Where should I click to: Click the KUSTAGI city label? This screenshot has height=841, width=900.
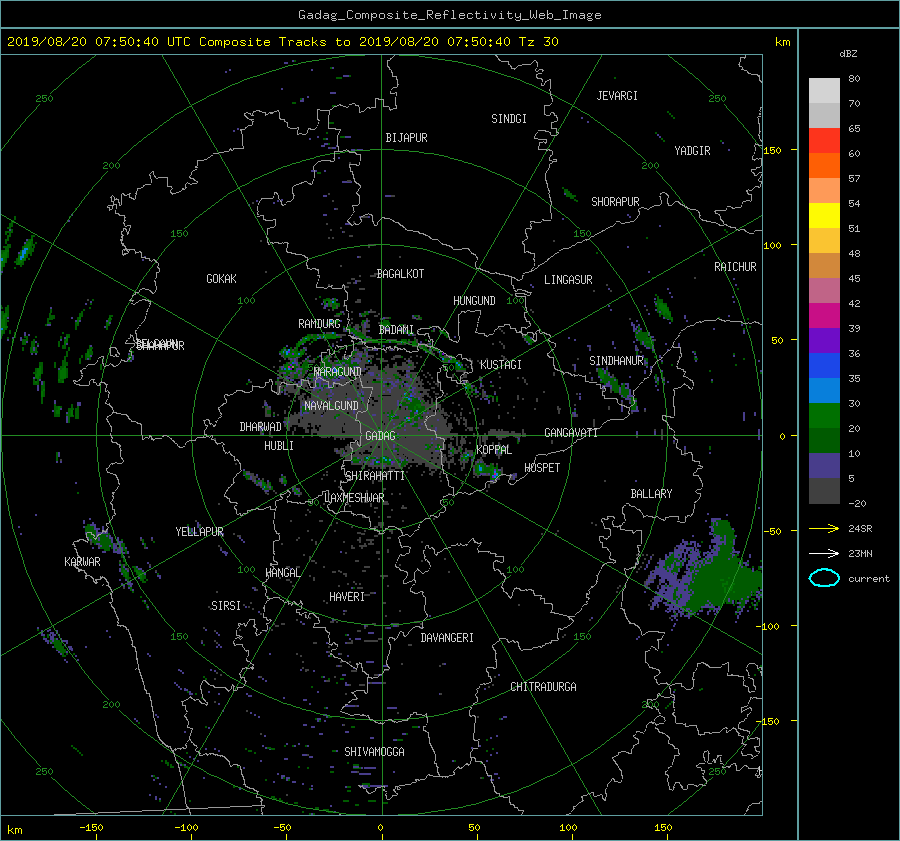point(501,365)
